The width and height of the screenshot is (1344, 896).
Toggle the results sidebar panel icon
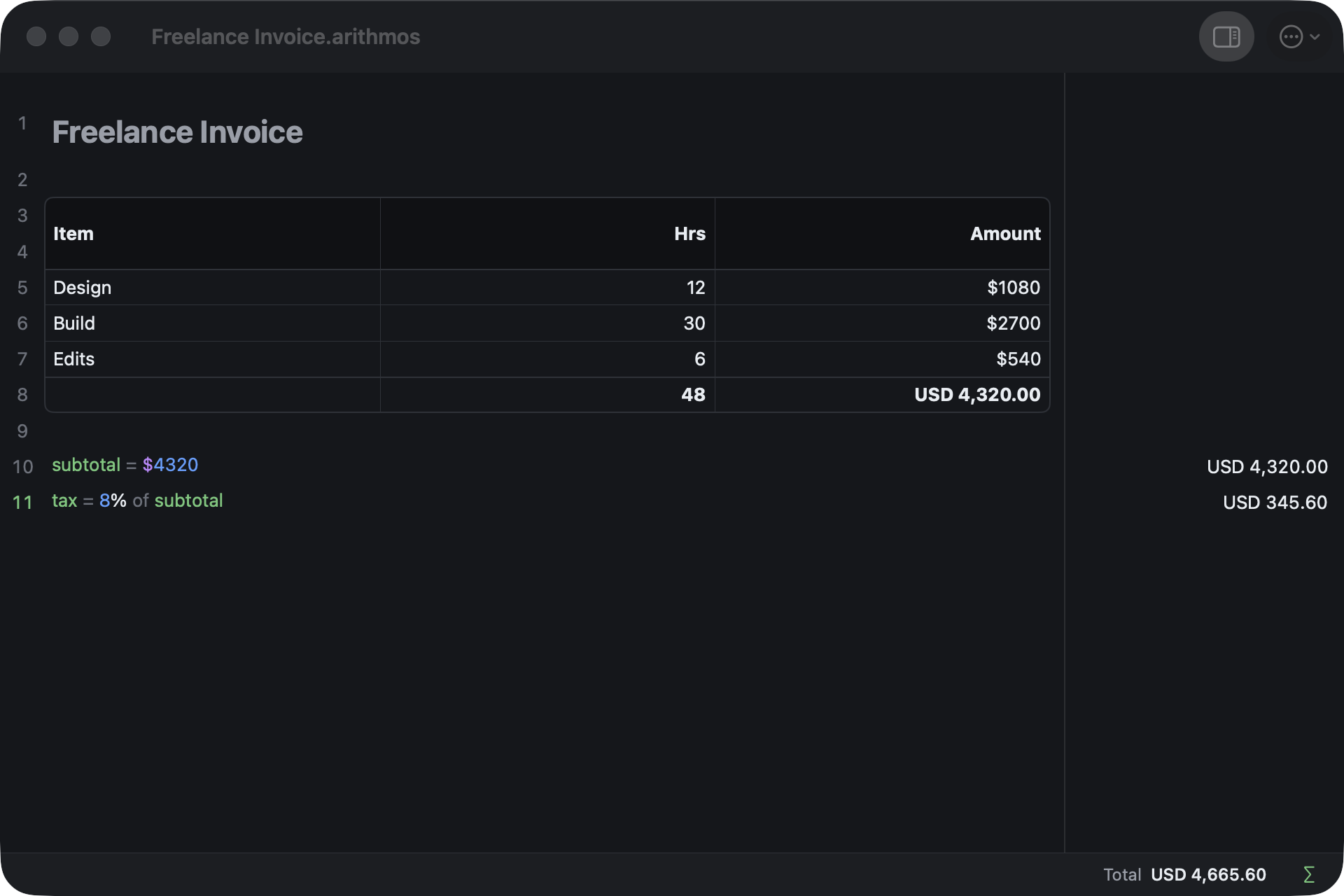coord(1226,36)
